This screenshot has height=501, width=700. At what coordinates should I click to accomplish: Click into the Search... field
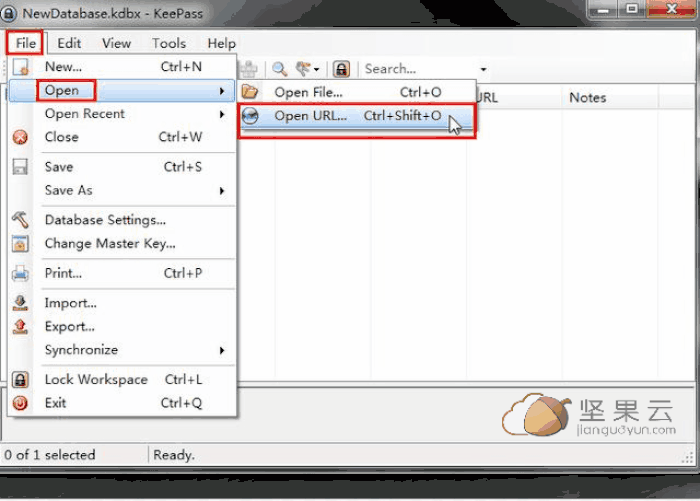point(420,69)
